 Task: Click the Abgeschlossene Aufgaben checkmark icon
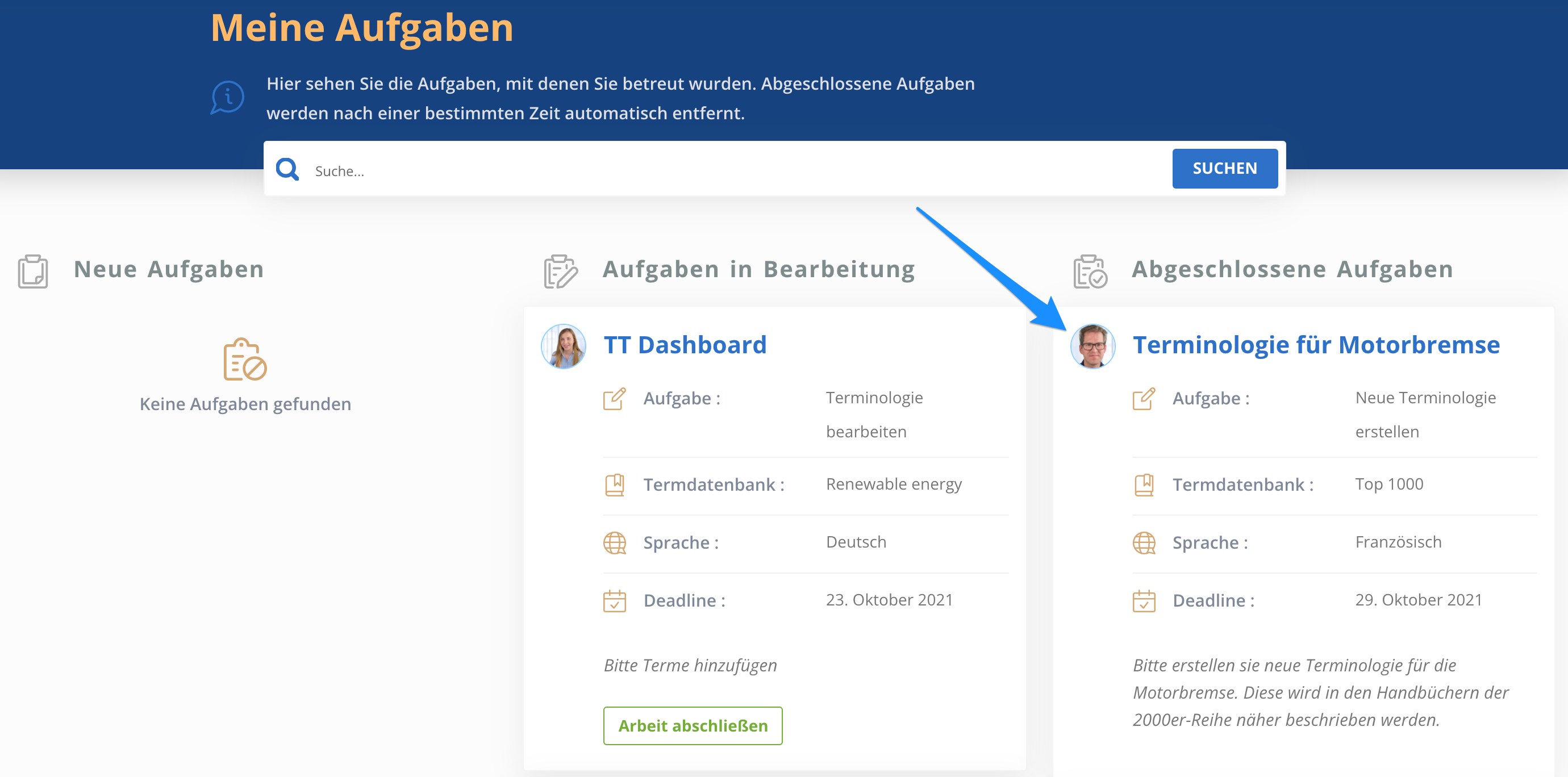[x=1090, y=271]
